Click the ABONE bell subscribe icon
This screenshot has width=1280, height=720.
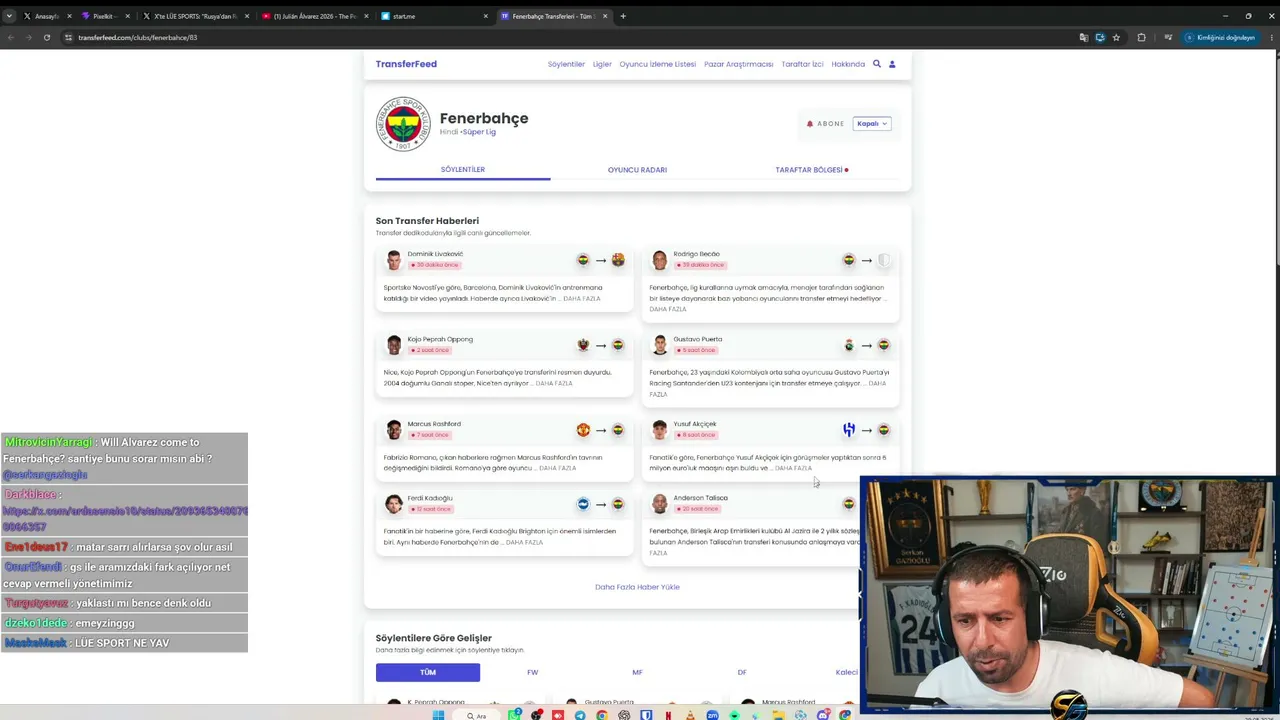click(x=810, y=124)
